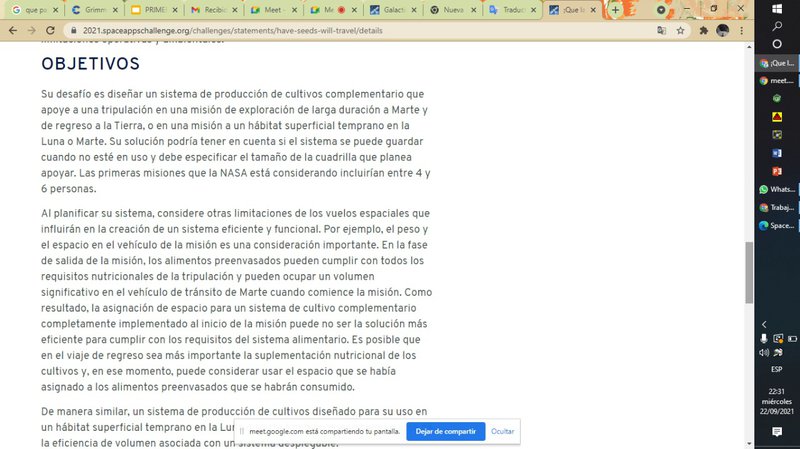
Task: Reload the page with refresh icon
Action: [x=51, y=30]
